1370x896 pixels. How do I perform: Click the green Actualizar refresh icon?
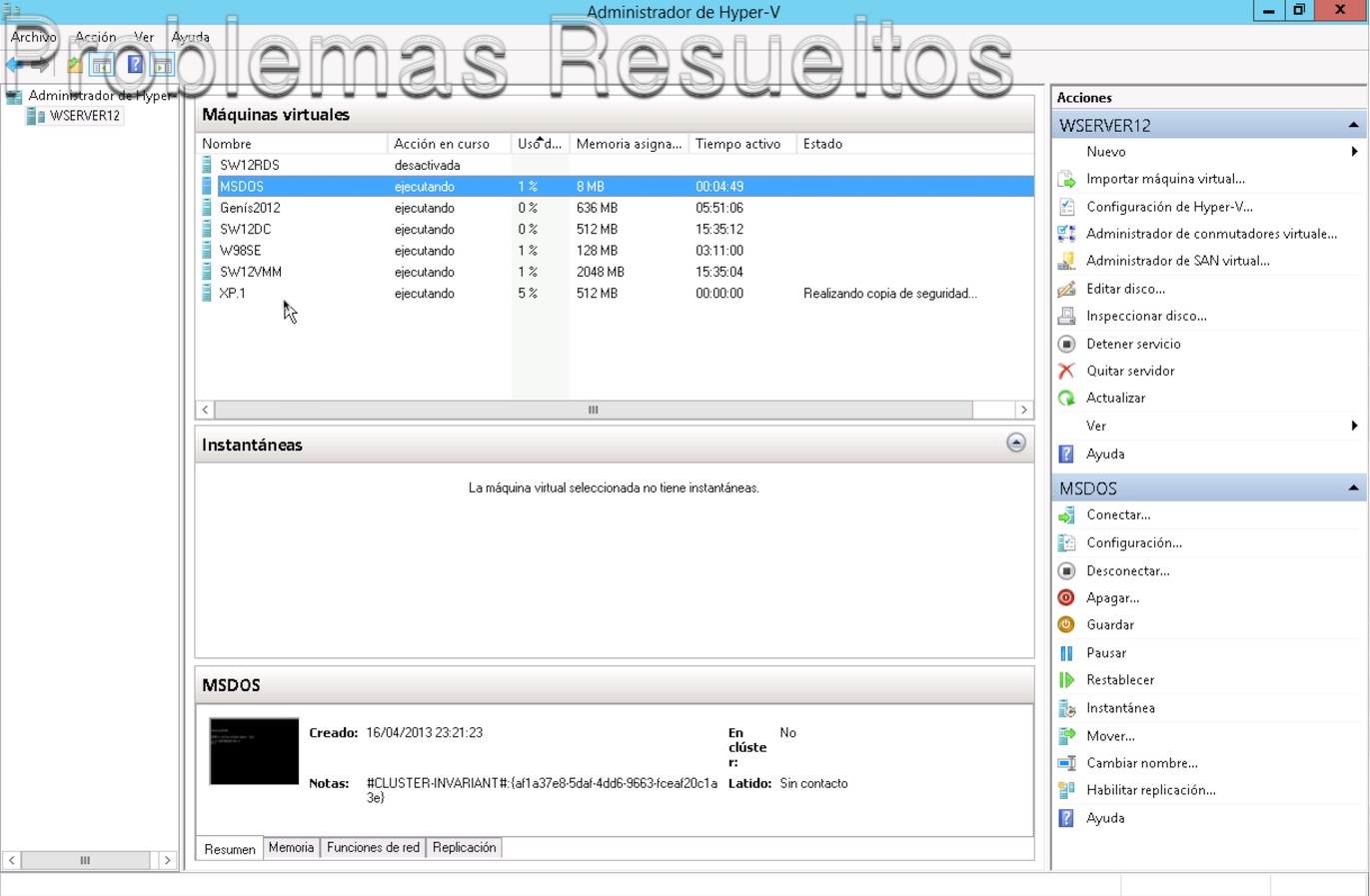coord(1066,398)
